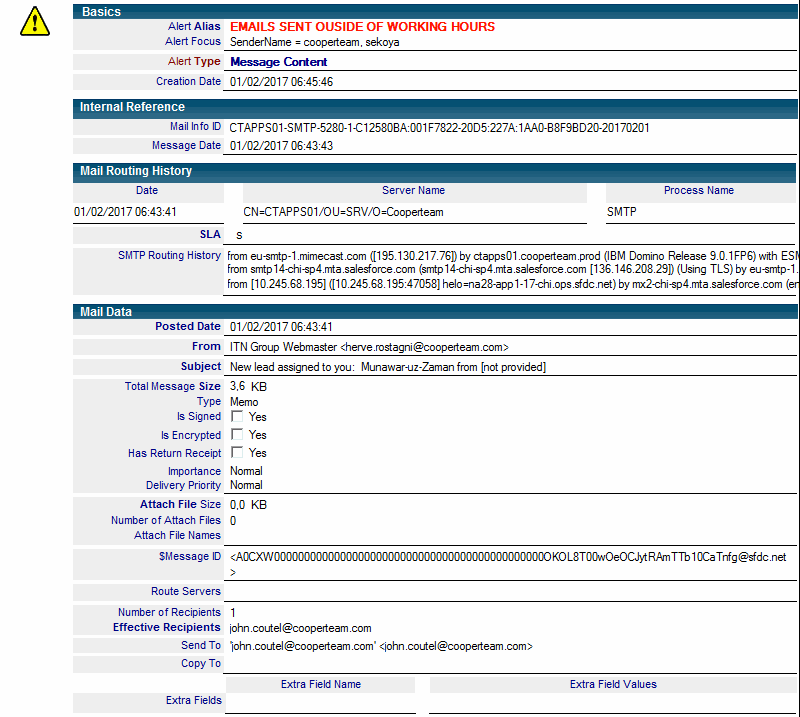Click Attach File Size value 0,0 KB
This screenshot has width=800, height=717.
pos(248,505)
